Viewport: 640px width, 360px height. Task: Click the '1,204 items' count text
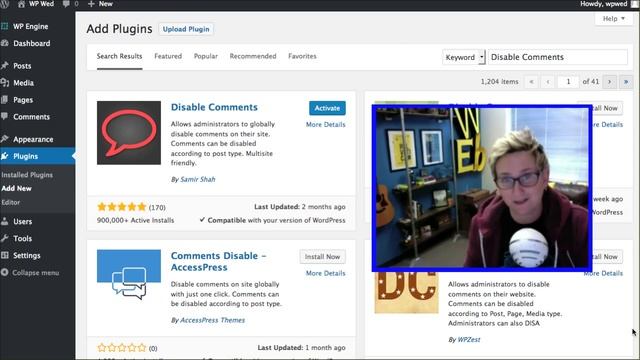pos(499,82)
